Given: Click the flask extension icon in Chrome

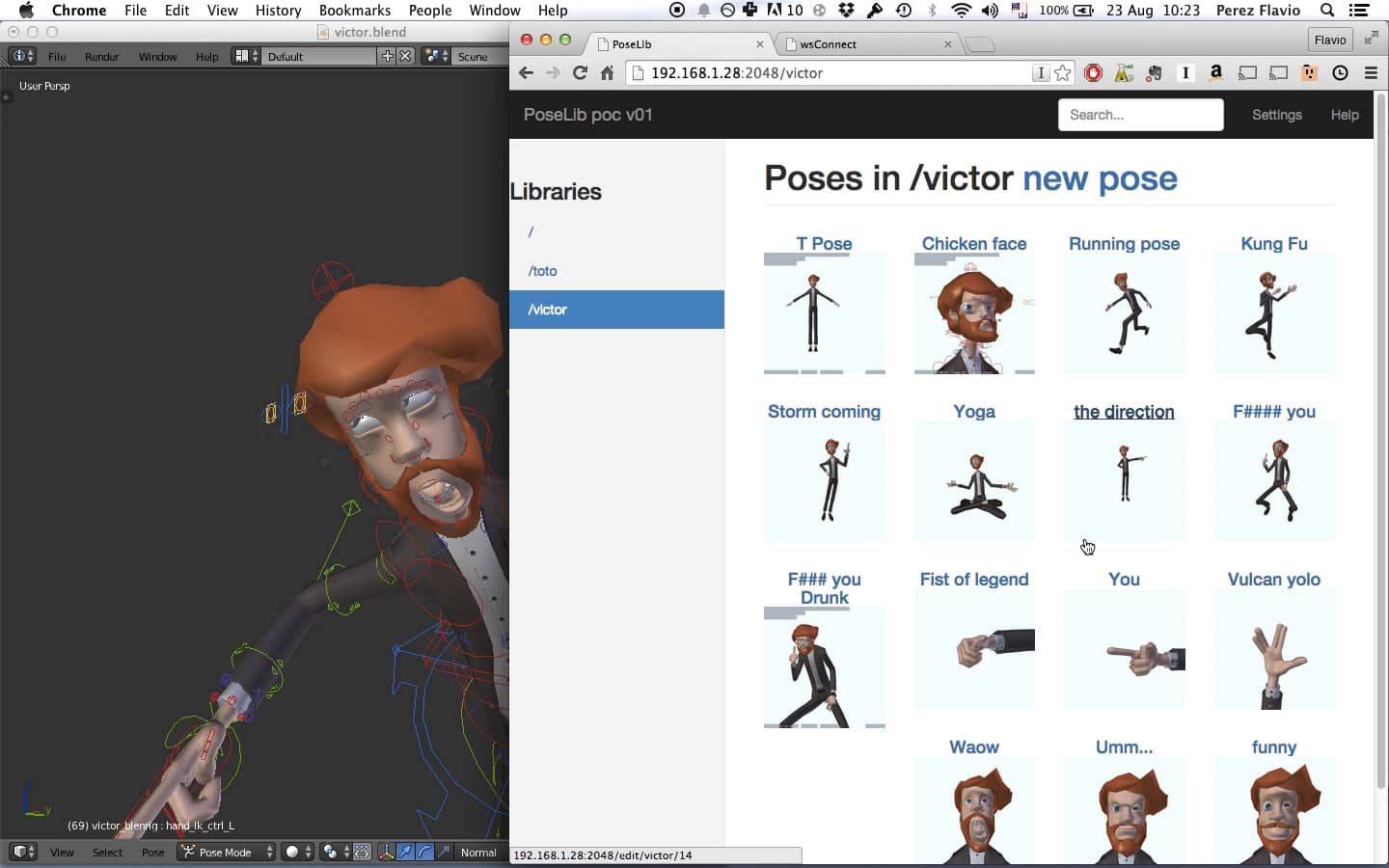Looking at the screenshot, I should click(1124, 72).
